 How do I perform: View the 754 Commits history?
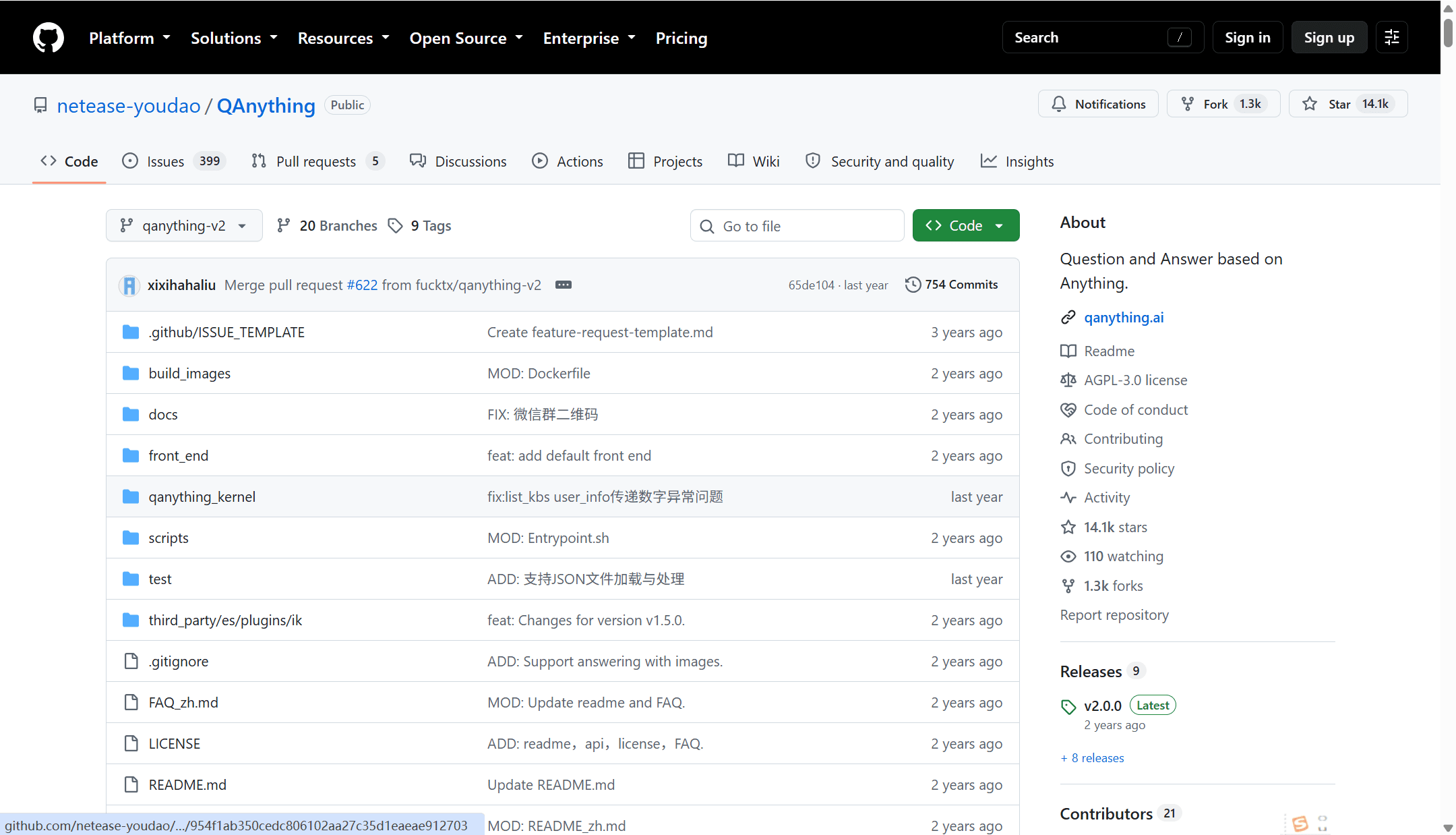[952, 285]
